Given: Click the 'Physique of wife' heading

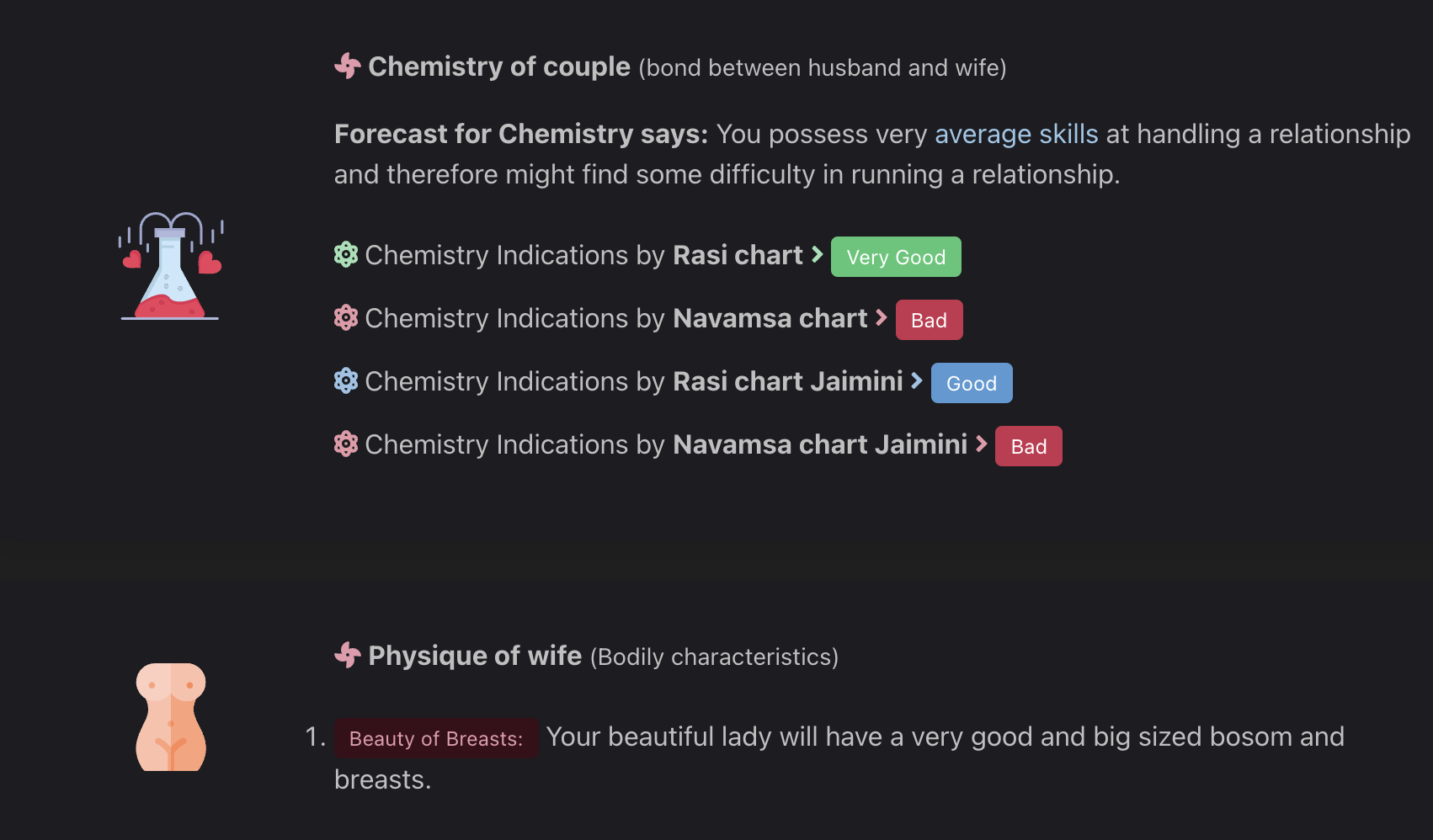Looking at the screenshot, I should pos(475,656).
